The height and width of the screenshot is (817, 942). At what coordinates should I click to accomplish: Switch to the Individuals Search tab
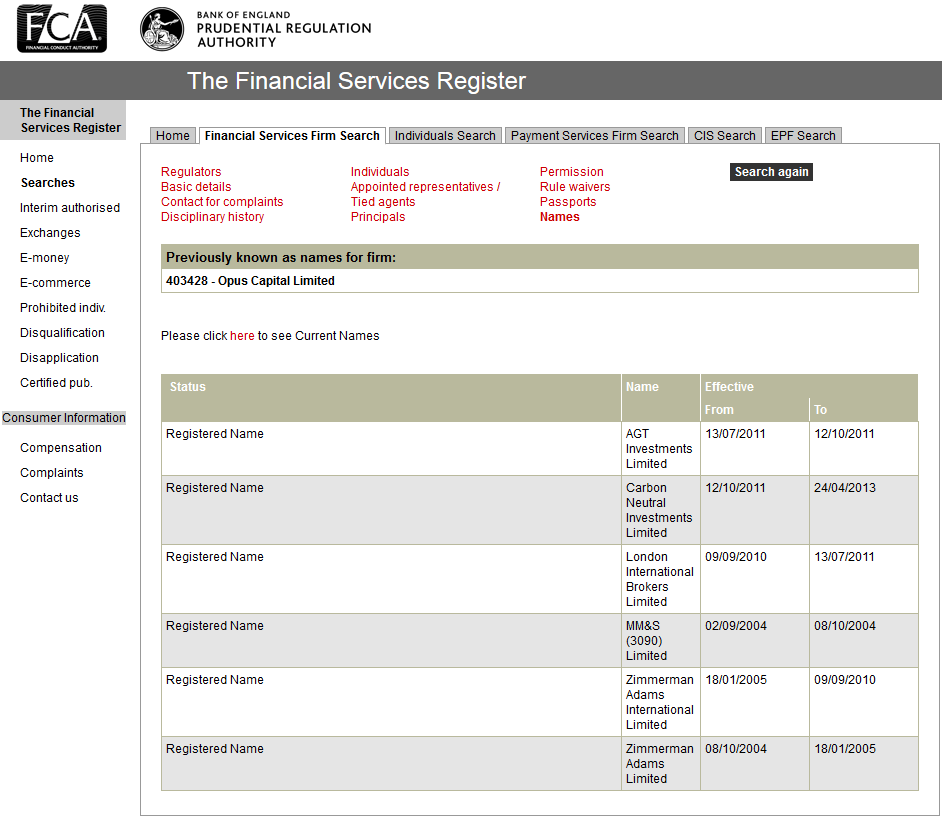(x=445, y=136)
